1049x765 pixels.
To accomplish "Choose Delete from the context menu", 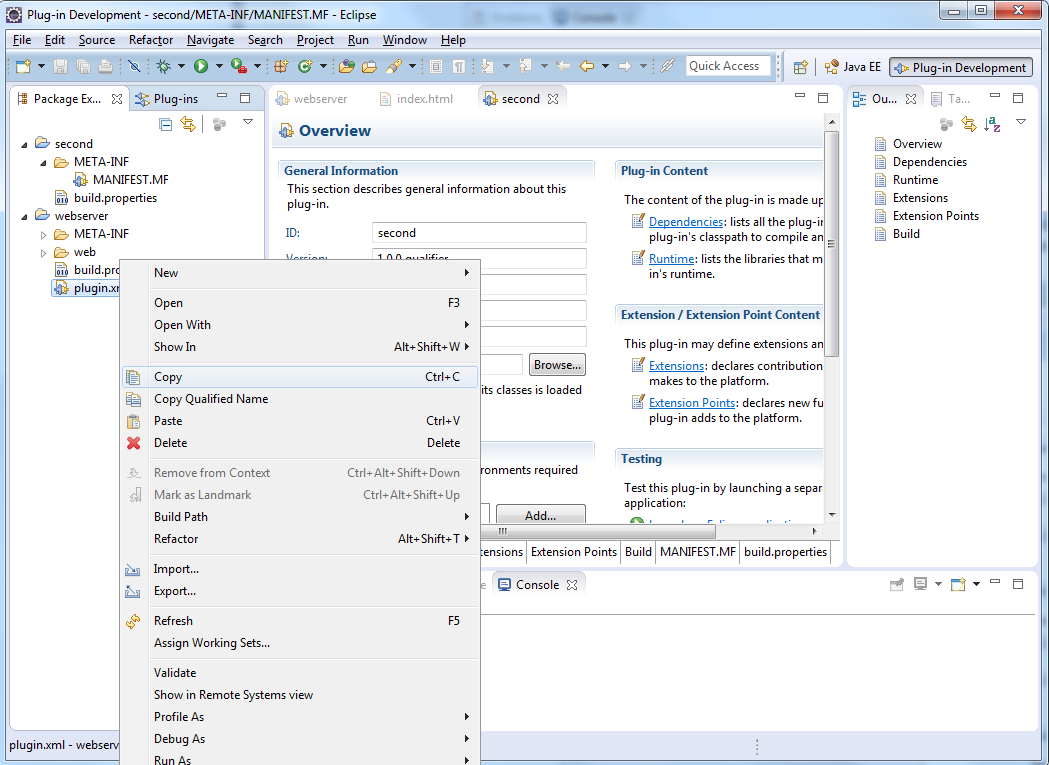I will 300,442.
